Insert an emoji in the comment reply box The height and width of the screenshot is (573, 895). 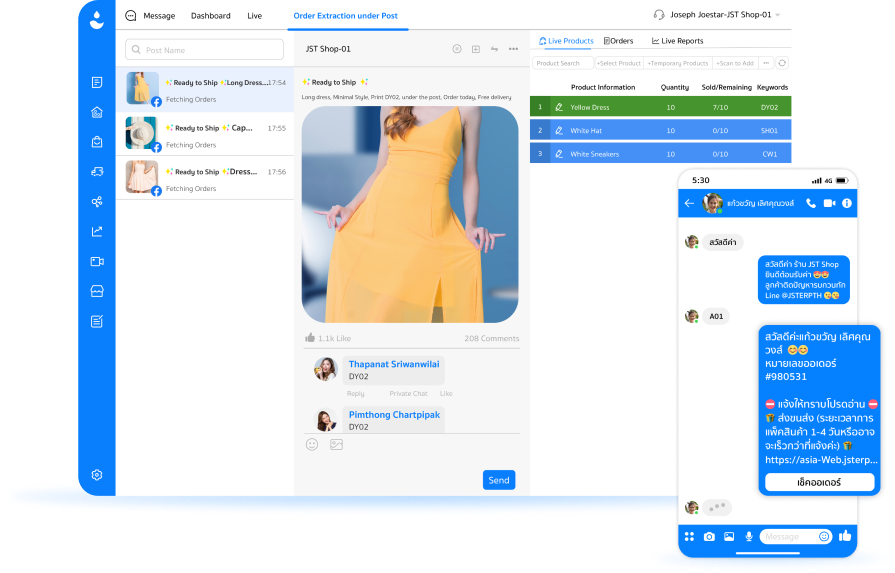[x=312, y=445]
